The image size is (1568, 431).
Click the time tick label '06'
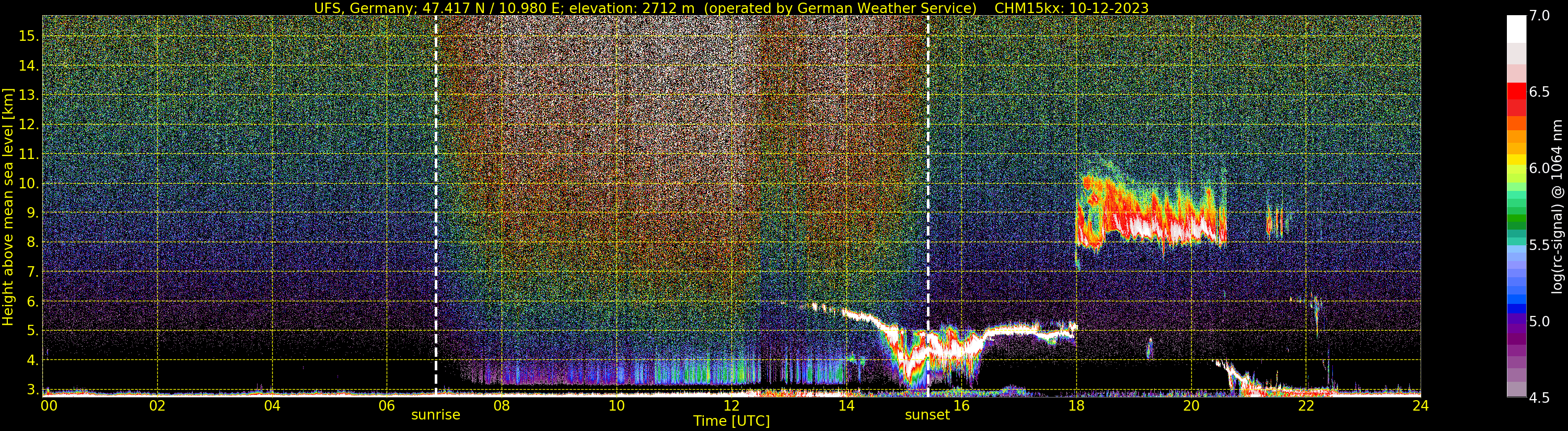(x=387, y=405)
